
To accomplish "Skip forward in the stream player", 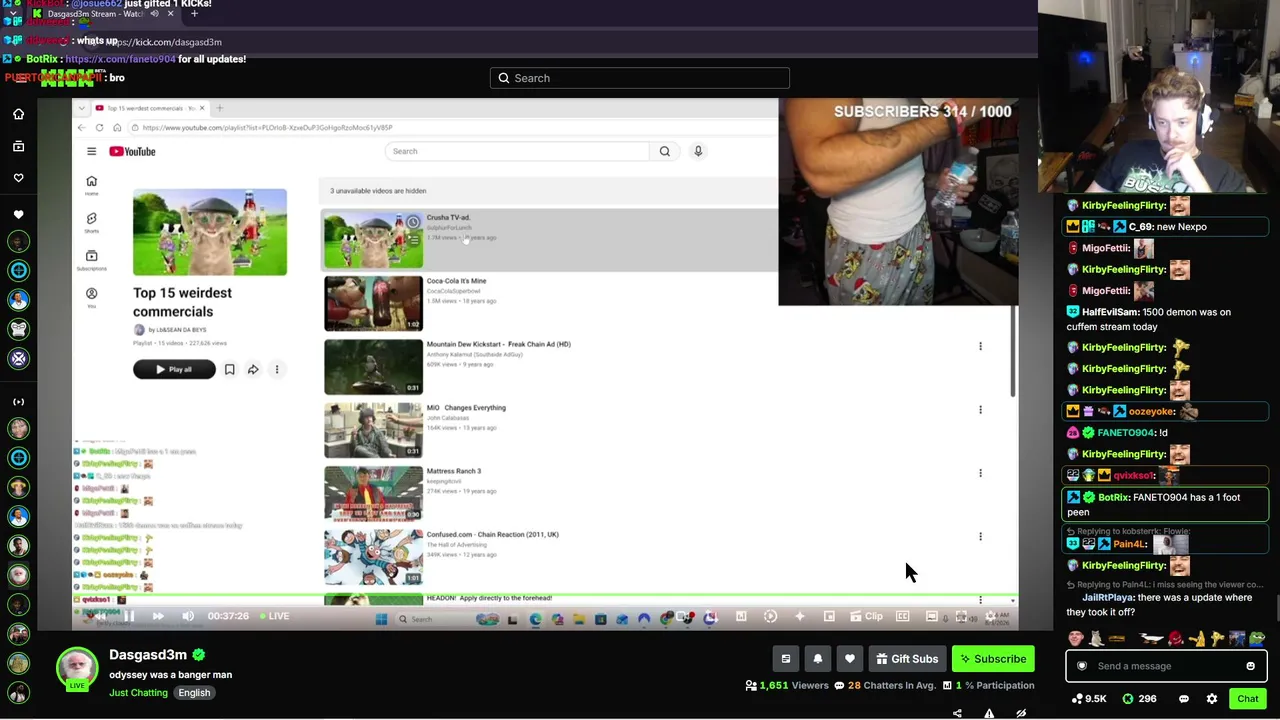I will (x=158, y=616).
